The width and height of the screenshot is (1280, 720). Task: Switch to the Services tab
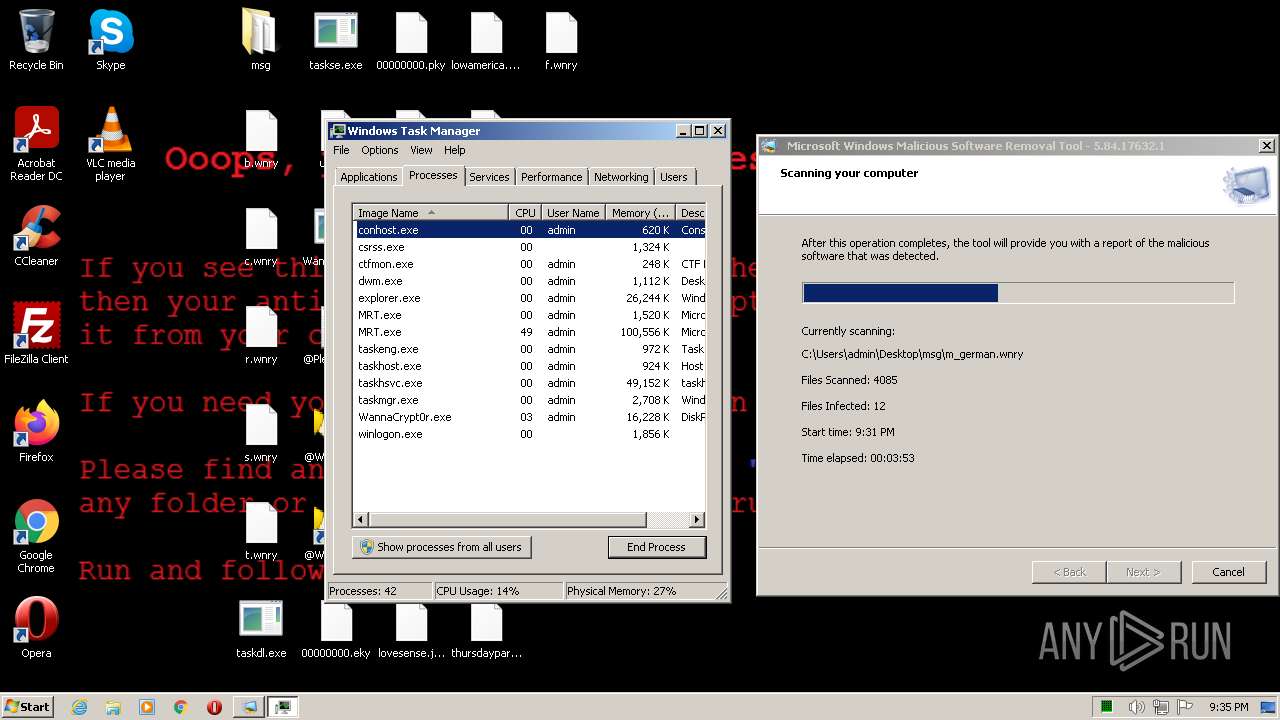[x=489, y=177]
